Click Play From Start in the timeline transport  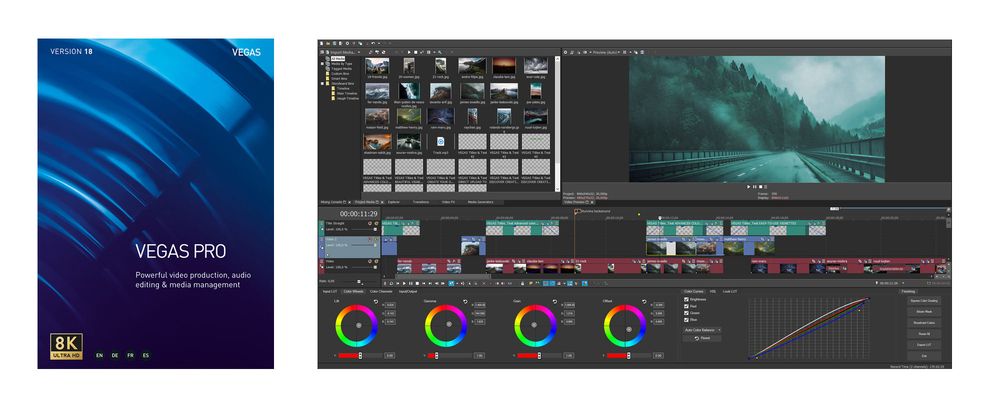[x=397, y=283]
